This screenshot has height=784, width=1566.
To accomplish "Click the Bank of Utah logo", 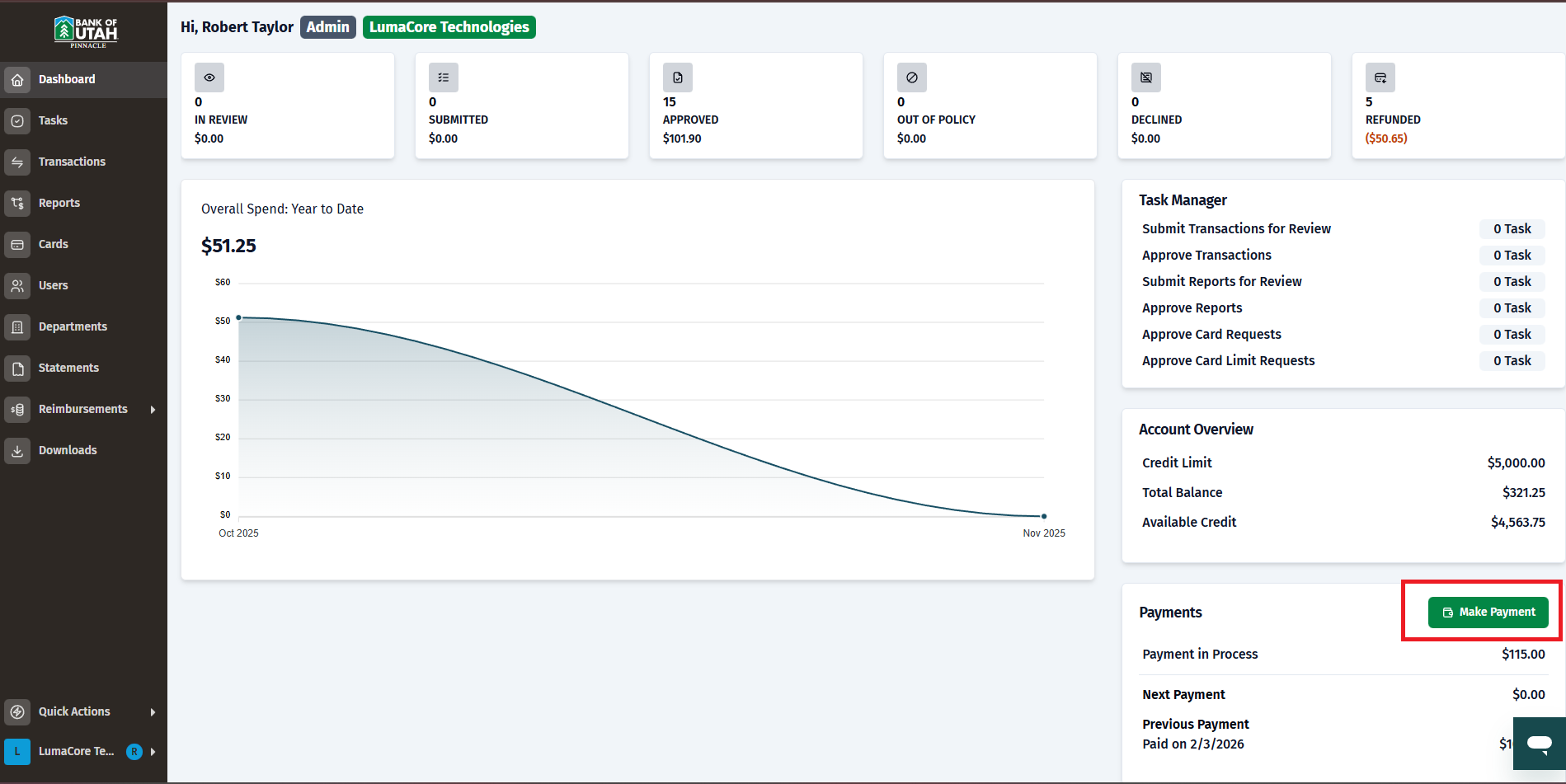I will click(x=86, y=31).
